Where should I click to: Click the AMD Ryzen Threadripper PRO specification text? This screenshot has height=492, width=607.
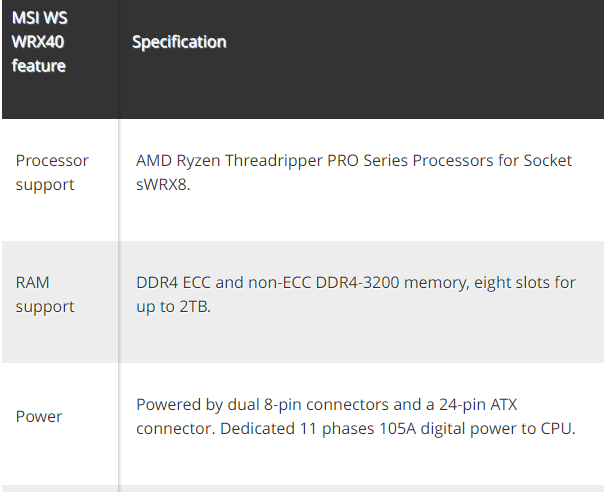354,172
